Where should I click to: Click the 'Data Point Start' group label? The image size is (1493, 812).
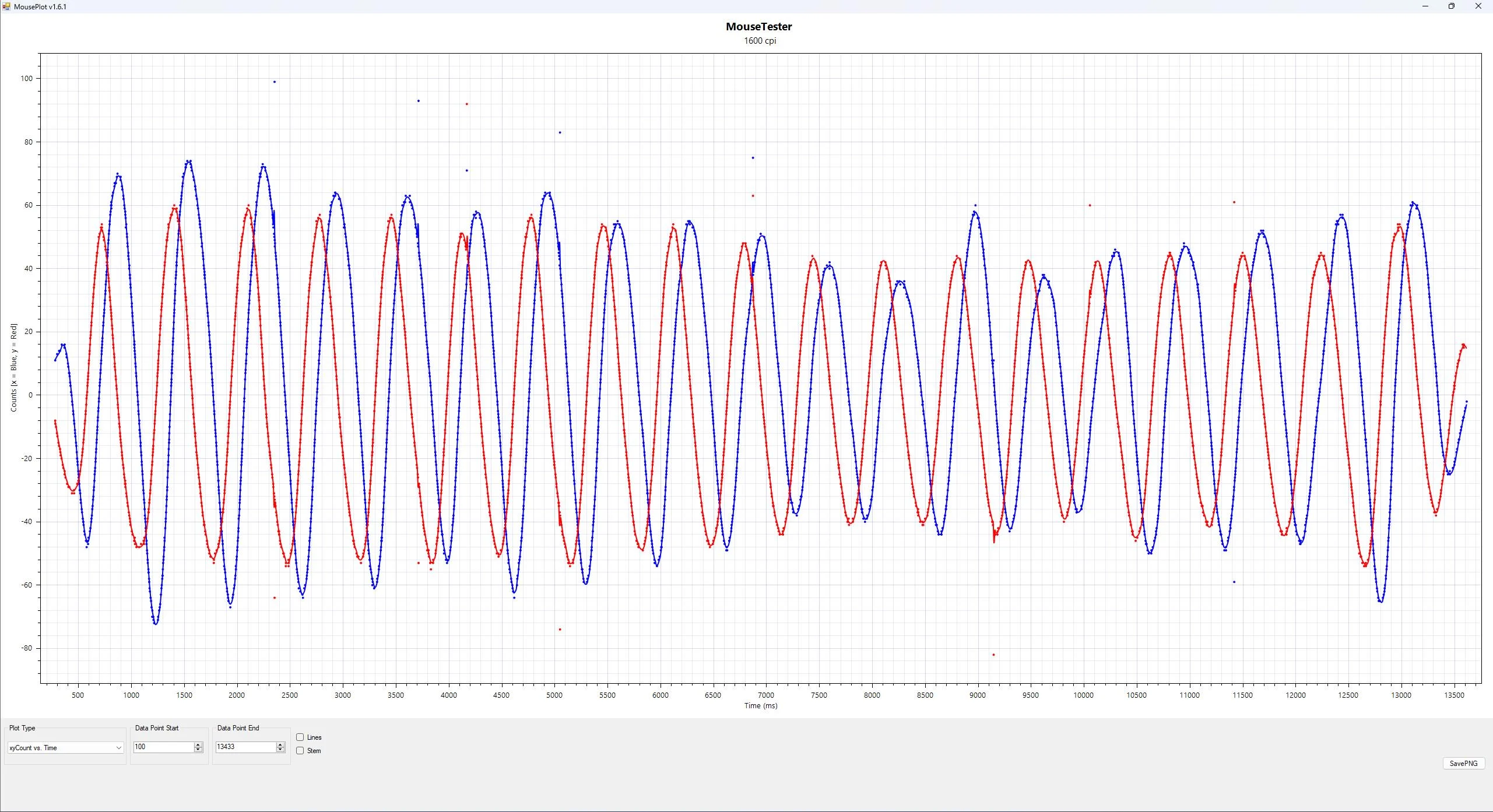click(x=157, y=728)
